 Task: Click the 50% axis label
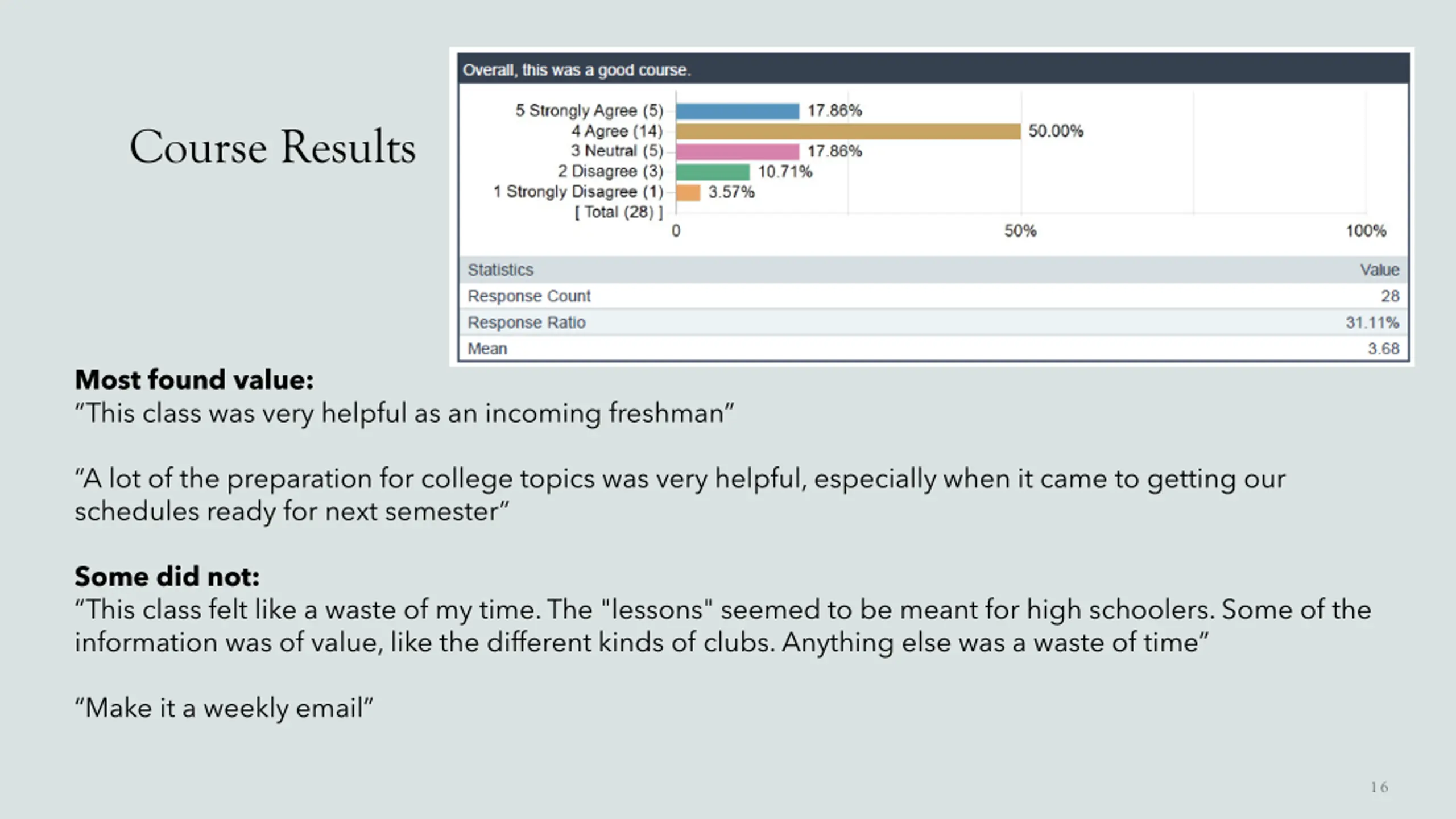pyautogui.click(x=1020, y=231)
